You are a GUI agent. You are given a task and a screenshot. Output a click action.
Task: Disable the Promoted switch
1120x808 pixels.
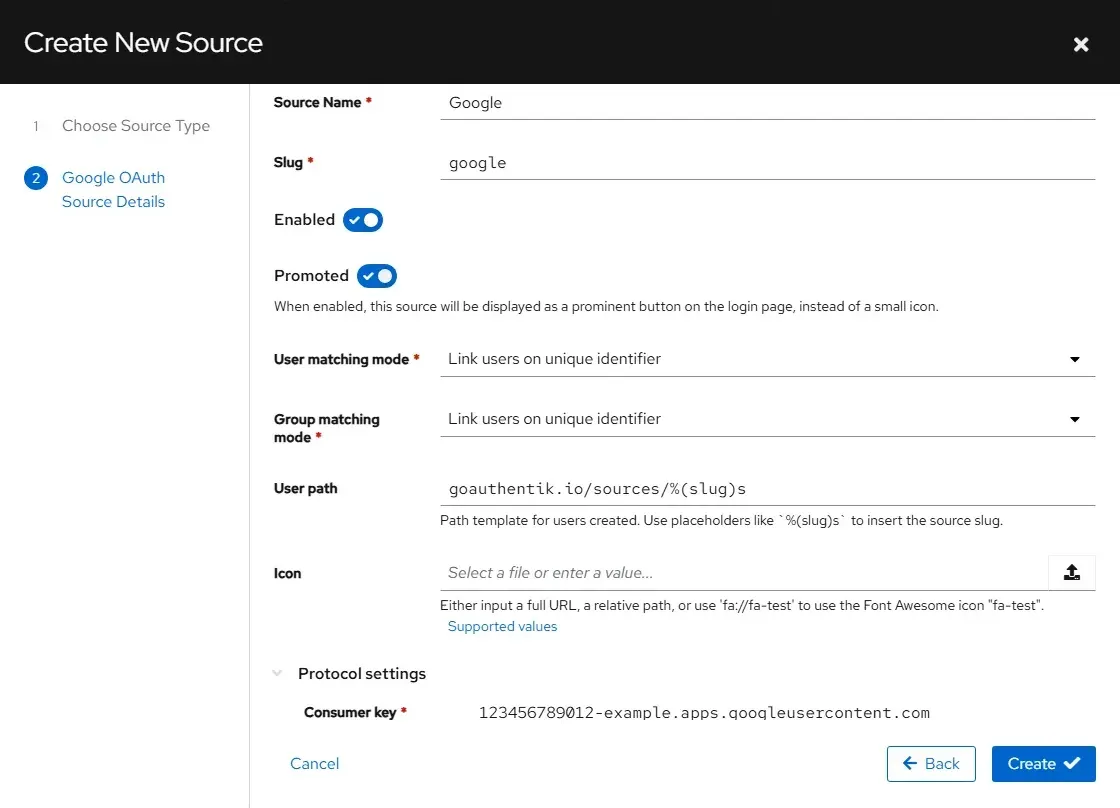pyautogui.click(x=376, y=276)
